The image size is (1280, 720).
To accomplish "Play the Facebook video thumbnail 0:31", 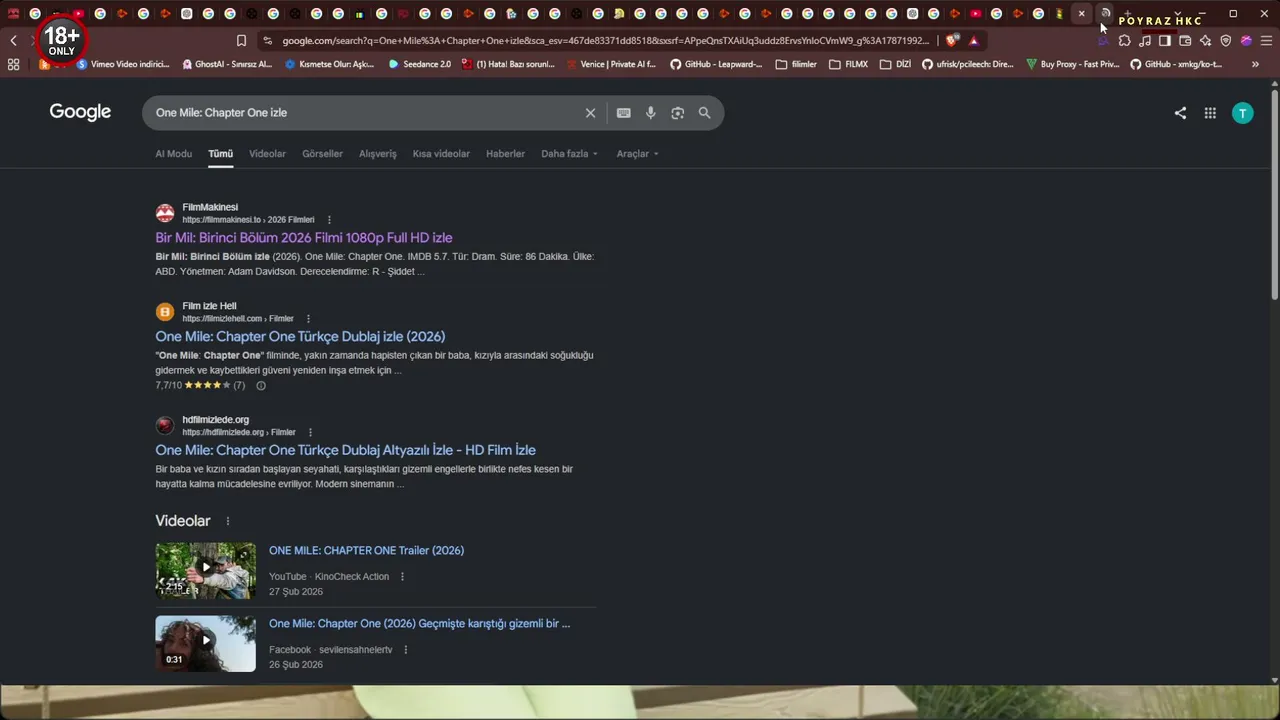I will pyautogui.click(x=205, y=643).
